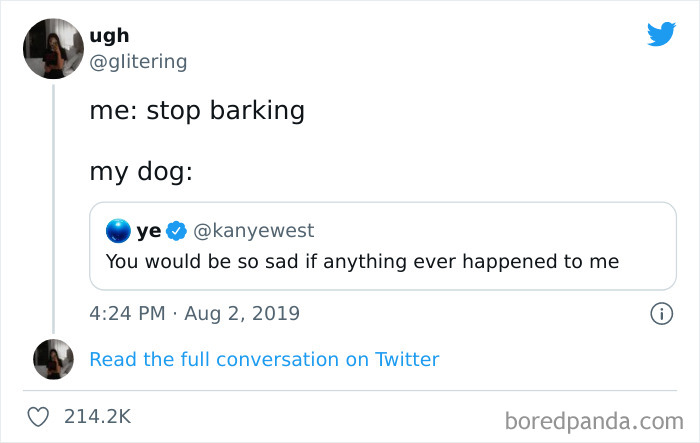Read the full conversation on Twitter
Viewport: 700px width, 443px height.
264,359
